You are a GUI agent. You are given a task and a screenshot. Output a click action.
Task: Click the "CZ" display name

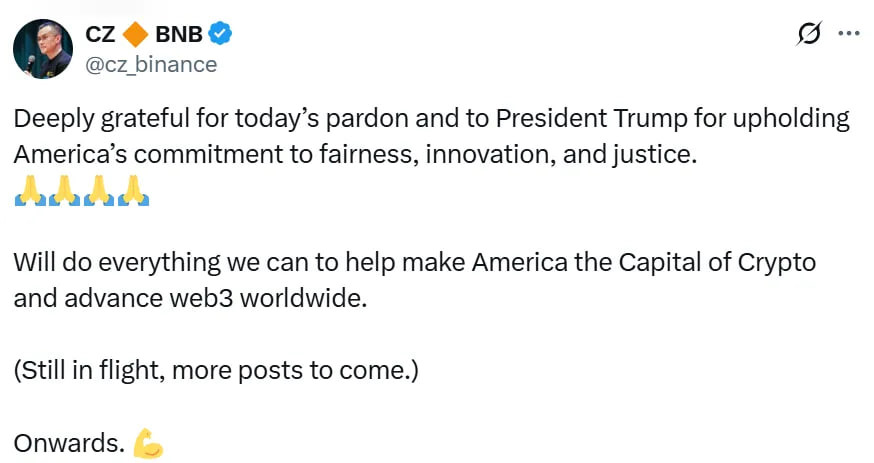pos(101,35)
